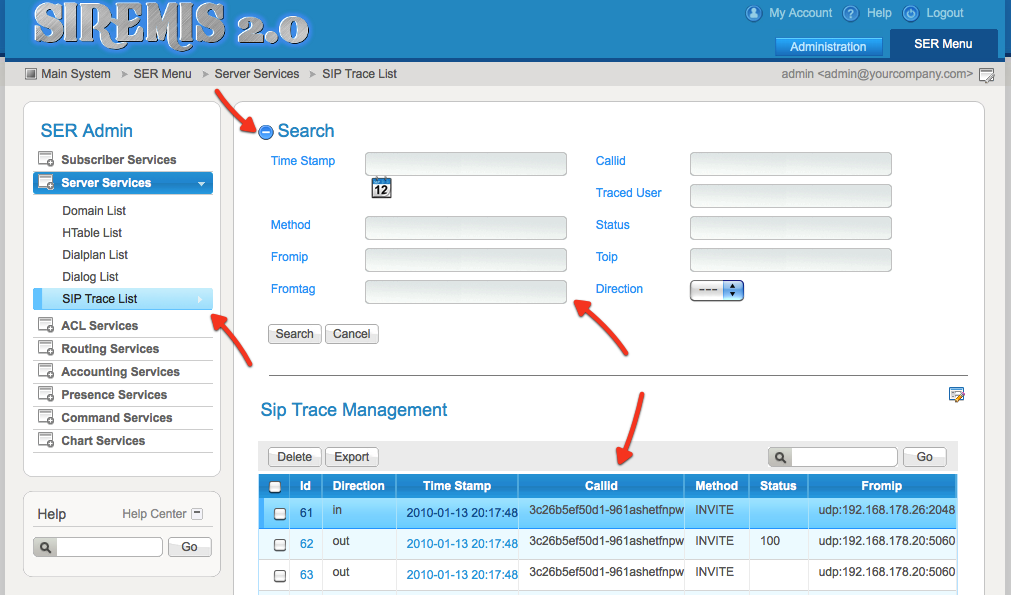Tick the checkbox for trace row 61
The height and width of the screenshot is (595, 1011).
[x=280, y=514]
